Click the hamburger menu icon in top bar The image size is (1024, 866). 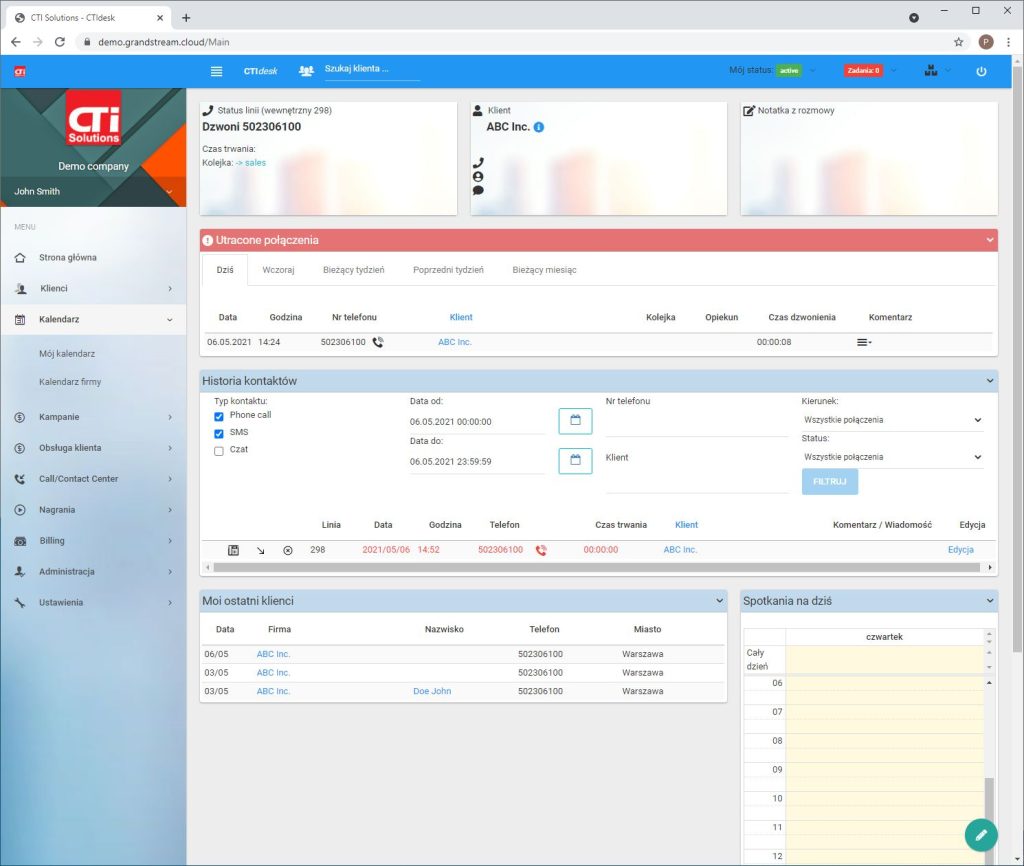(x=216, y=71)
